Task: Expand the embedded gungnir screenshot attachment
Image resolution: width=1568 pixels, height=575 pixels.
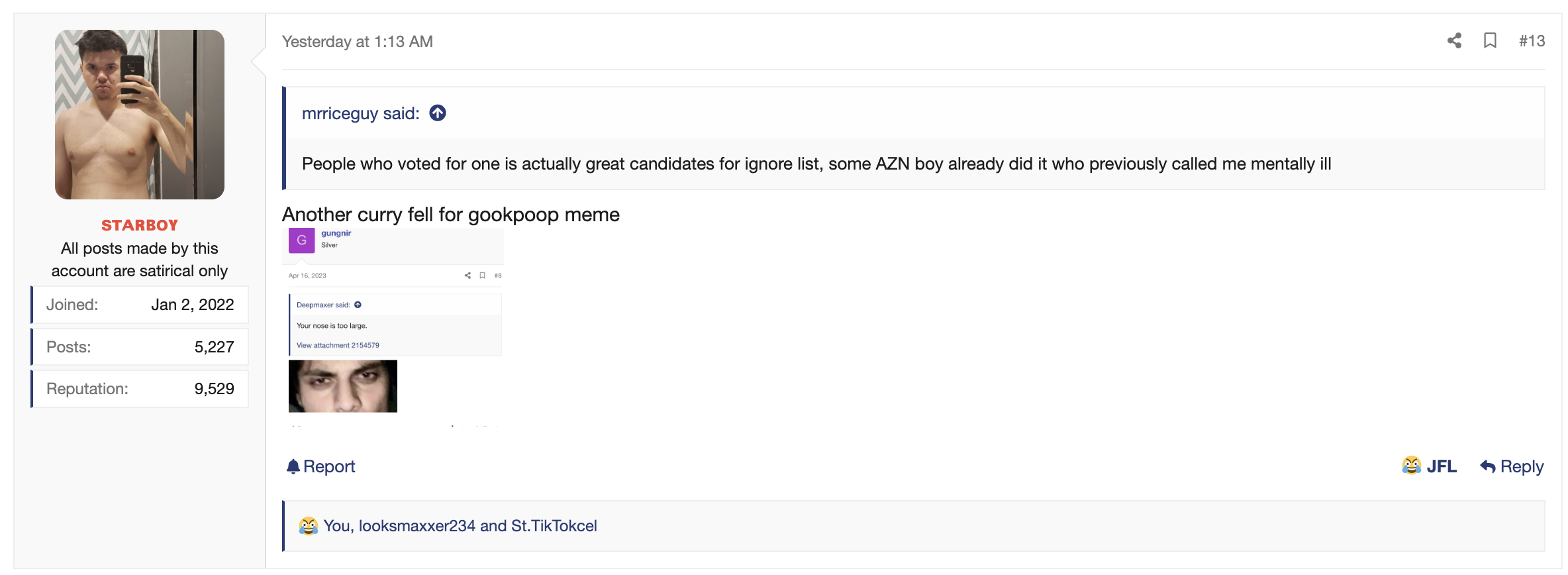Action: click(393, 327)
